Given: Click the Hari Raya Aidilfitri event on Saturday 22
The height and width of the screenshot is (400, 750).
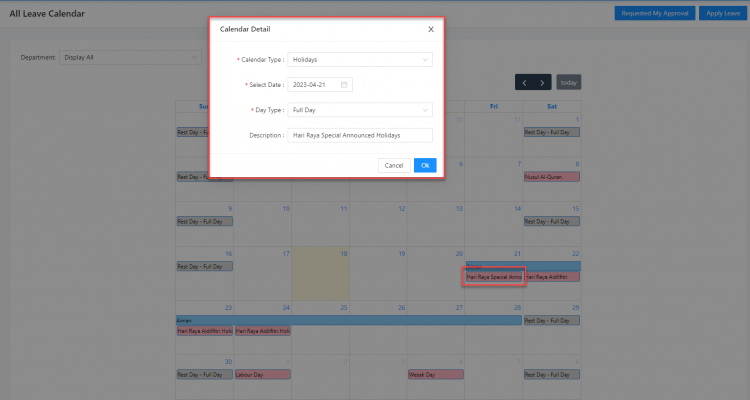Looking at the screenshot, I should tap(551, 277).
